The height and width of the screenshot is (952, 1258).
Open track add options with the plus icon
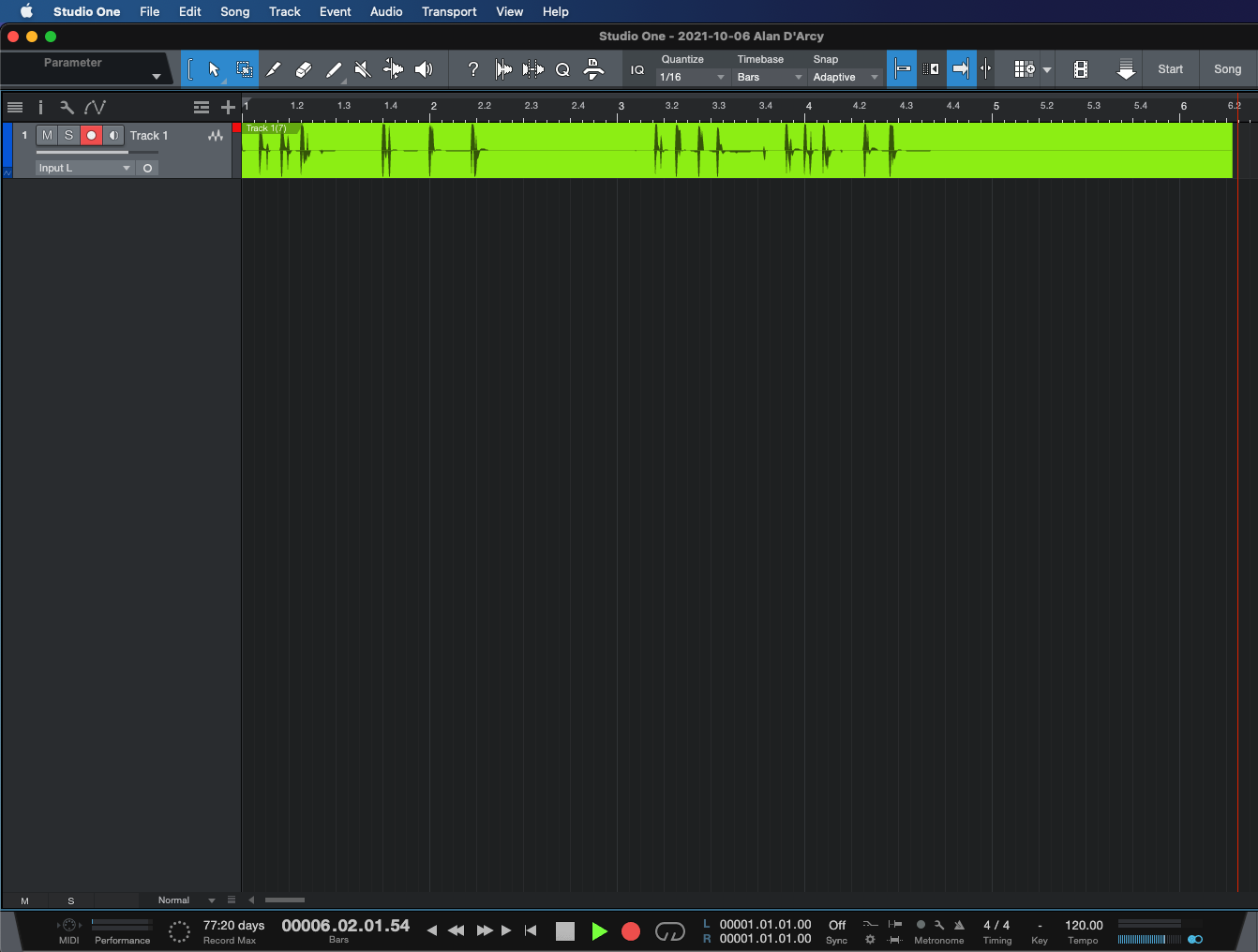click(228, 107)
